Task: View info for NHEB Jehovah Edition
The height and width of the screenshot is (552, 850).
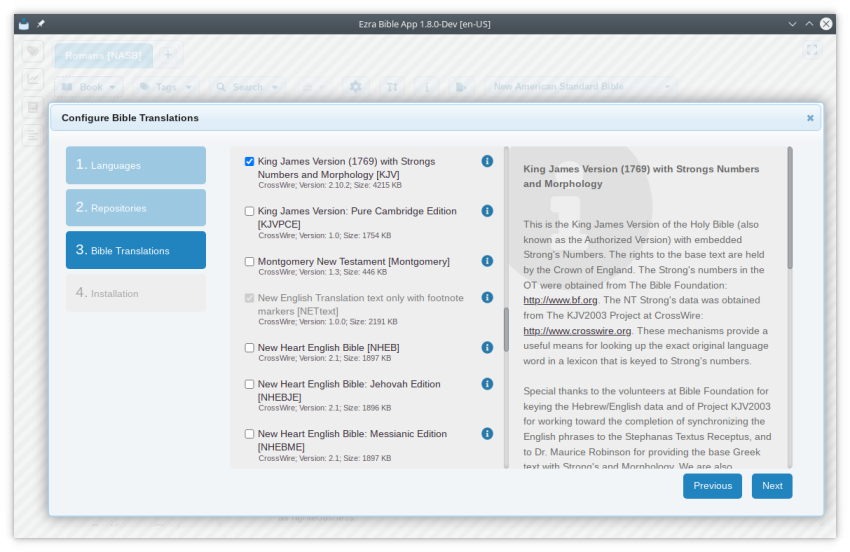Action: [x=487, y=384]
